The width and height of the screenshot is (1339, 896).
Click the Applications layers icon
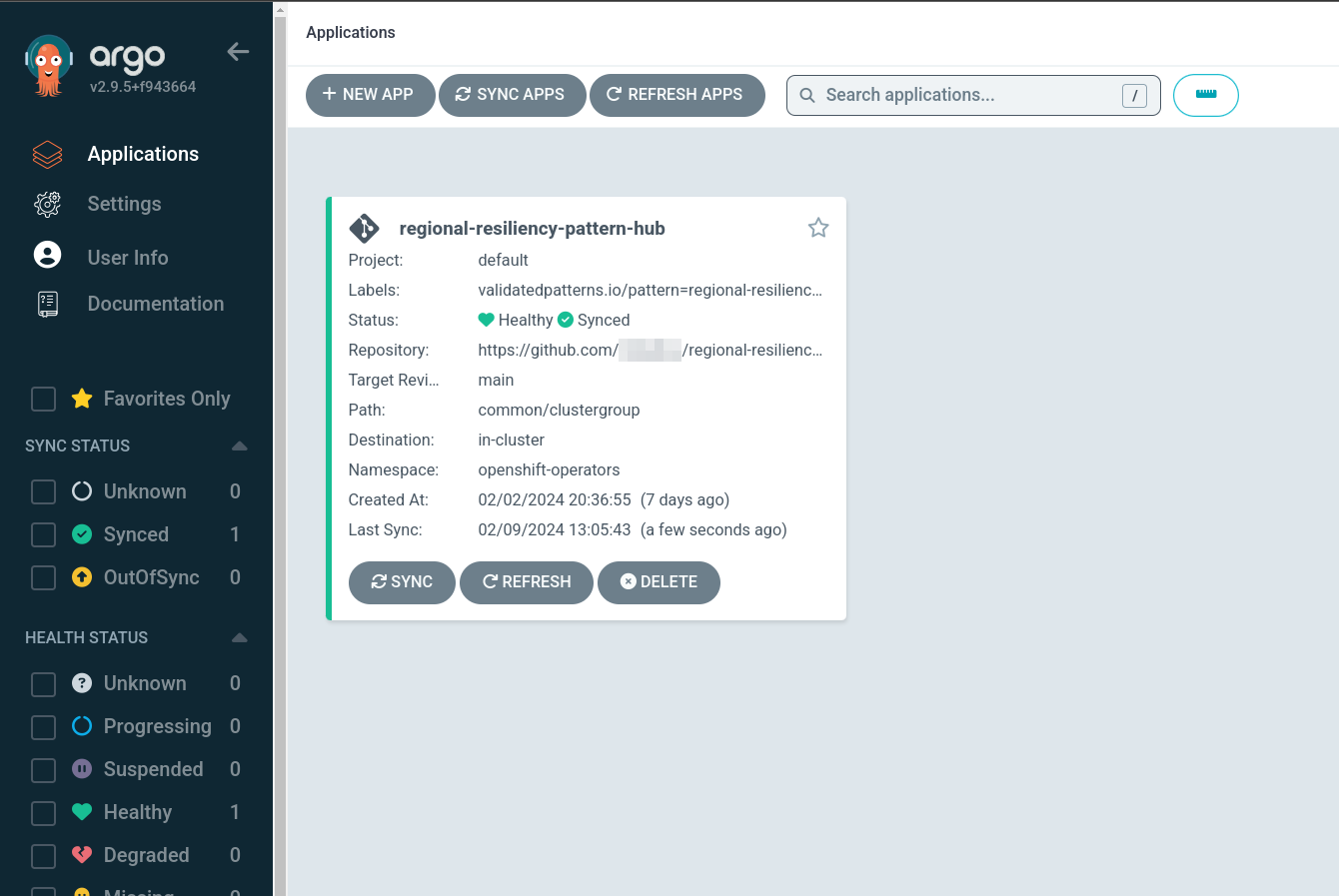[x=47, y=154]
